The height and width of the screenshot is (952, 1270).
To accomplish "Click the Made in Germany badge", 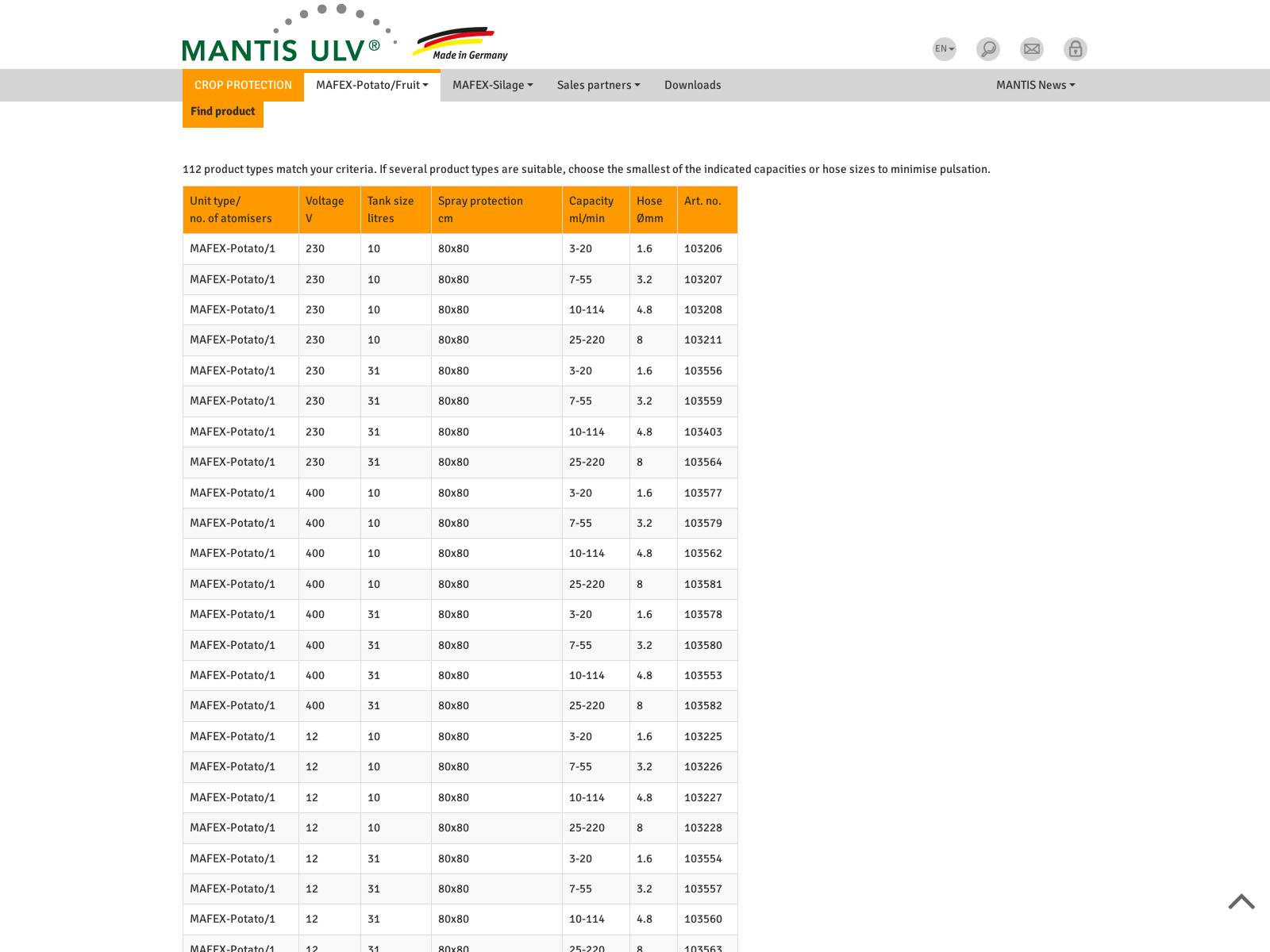I will 461,44.
